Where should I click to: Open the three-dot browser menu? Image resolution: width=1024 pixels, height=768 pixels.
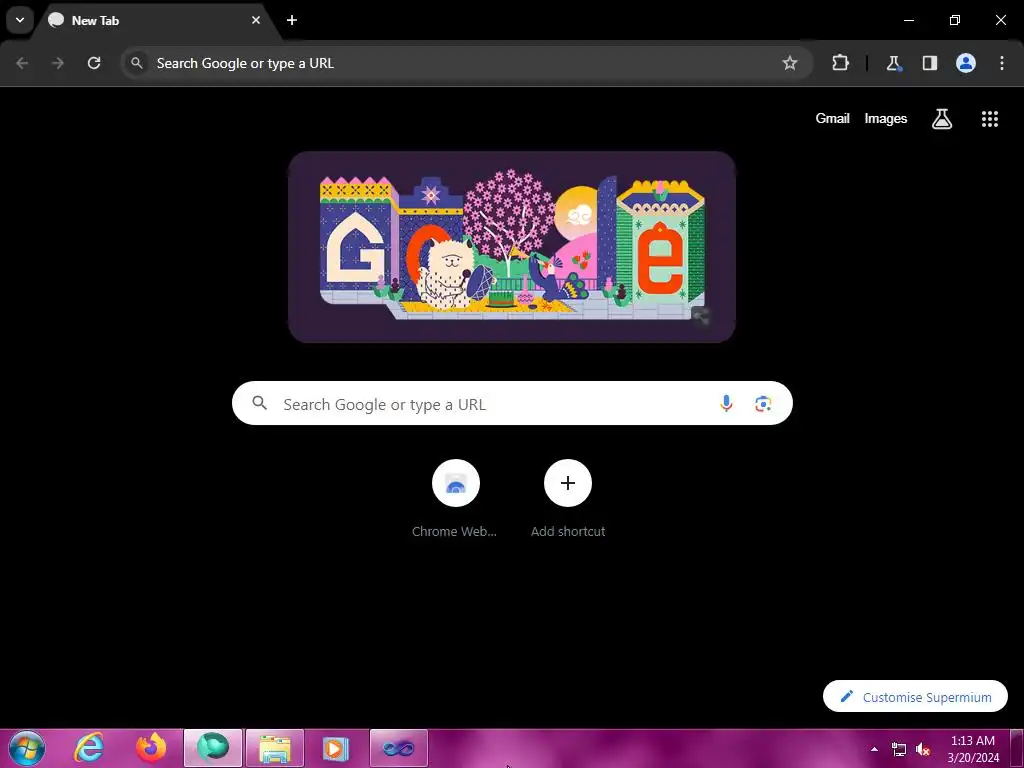(1002, 63)
